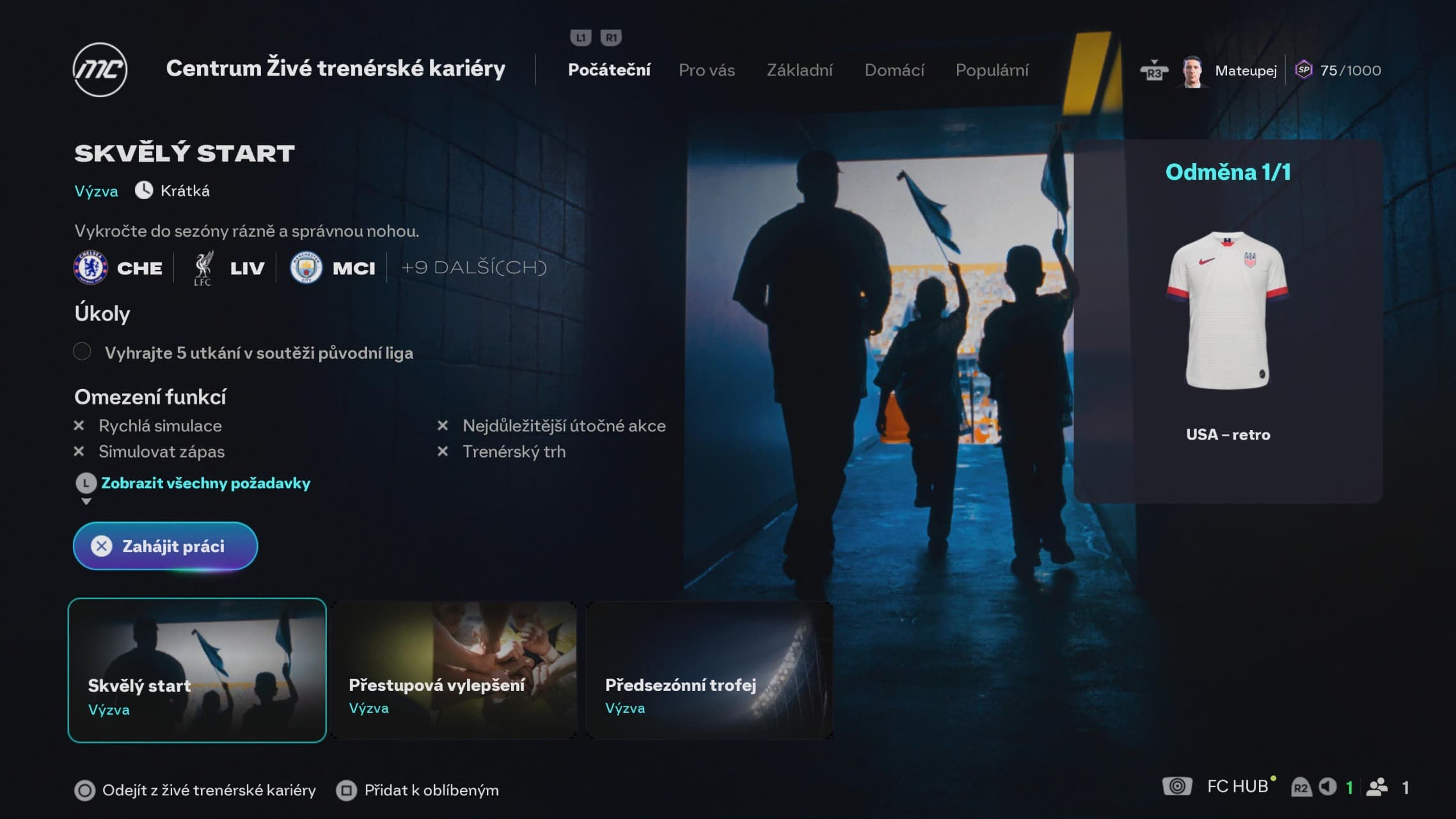The height and width of the screenshot is (819, 1456).
Task: Select the Přestupová vylepšení challenge card
Action: pos(454,670)
